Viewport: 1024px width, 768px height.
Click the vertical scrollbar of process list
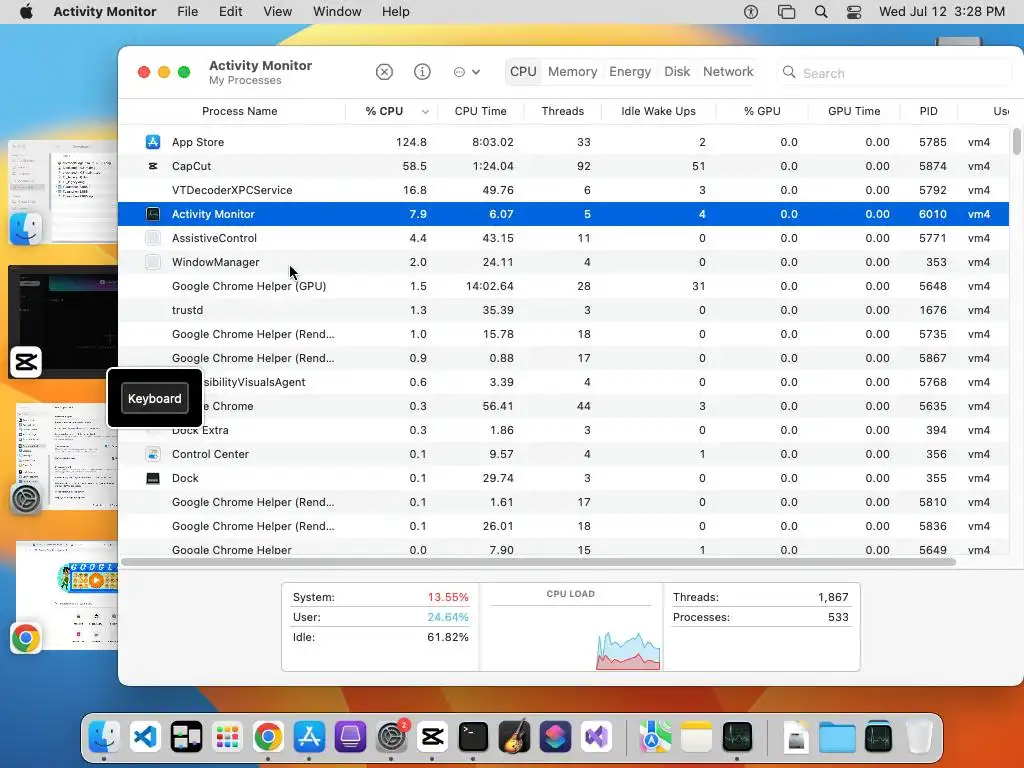point(1016,142)
